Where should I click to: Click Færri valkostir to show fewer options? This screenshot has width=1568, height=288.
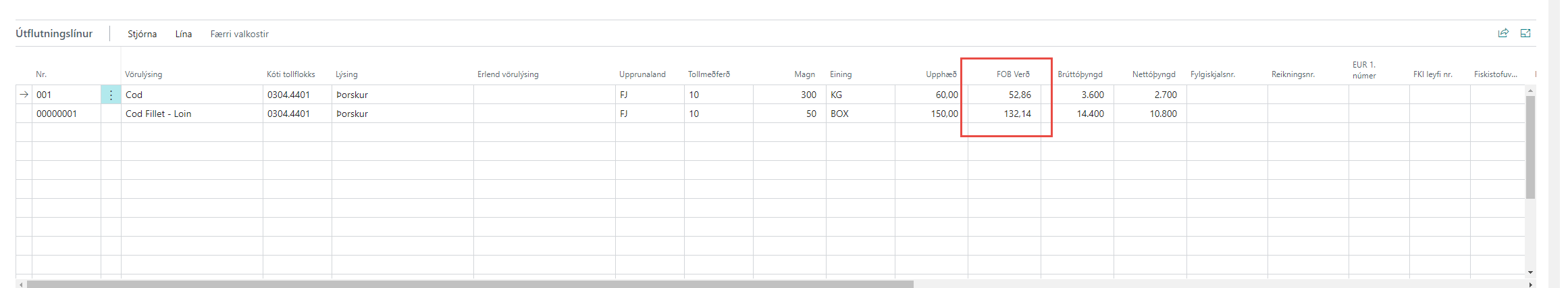click(239, 34)
